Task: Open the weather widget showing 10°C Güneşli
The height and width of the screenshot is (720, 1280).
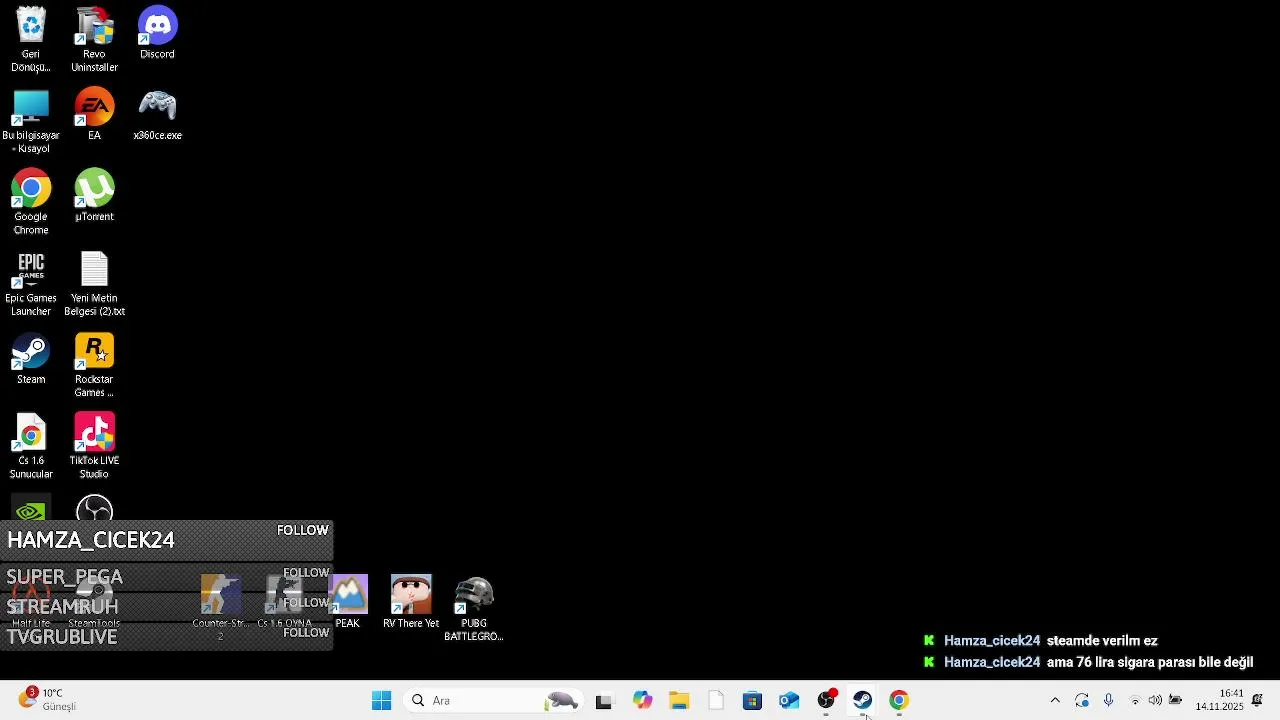Action: tap(47, 700)
